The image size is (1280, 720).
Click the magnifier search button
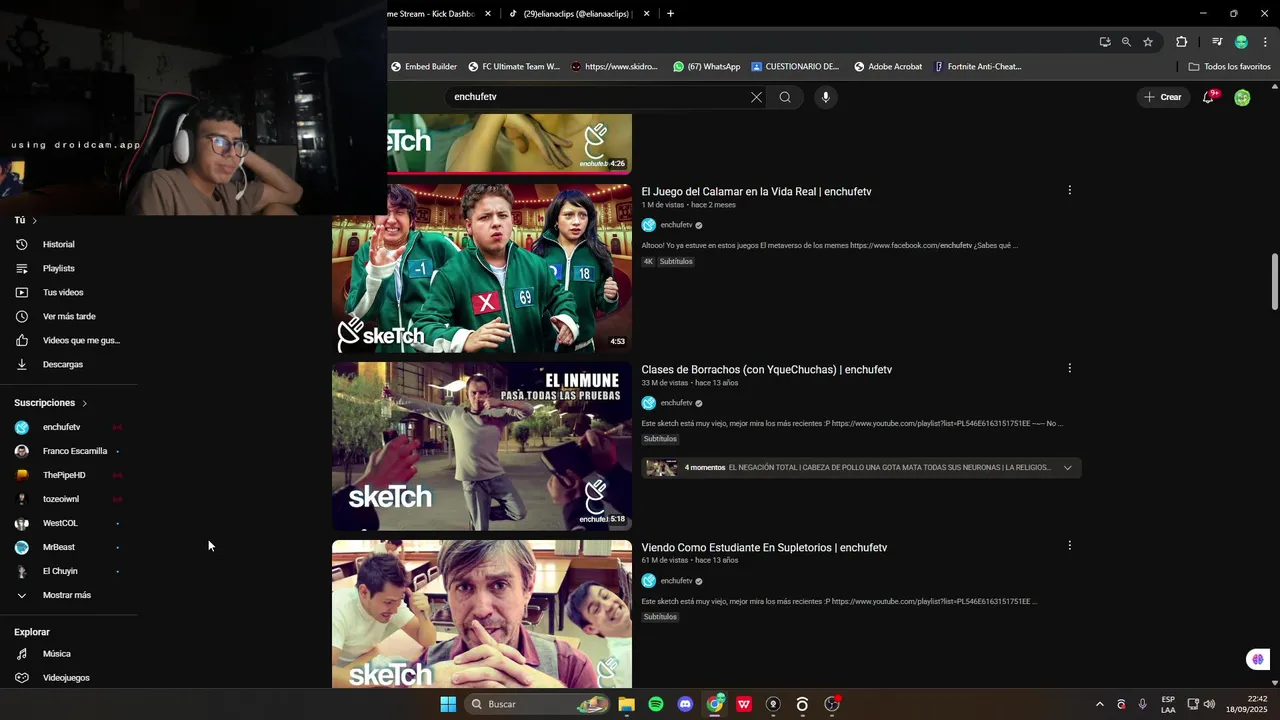tap(785, 97)
